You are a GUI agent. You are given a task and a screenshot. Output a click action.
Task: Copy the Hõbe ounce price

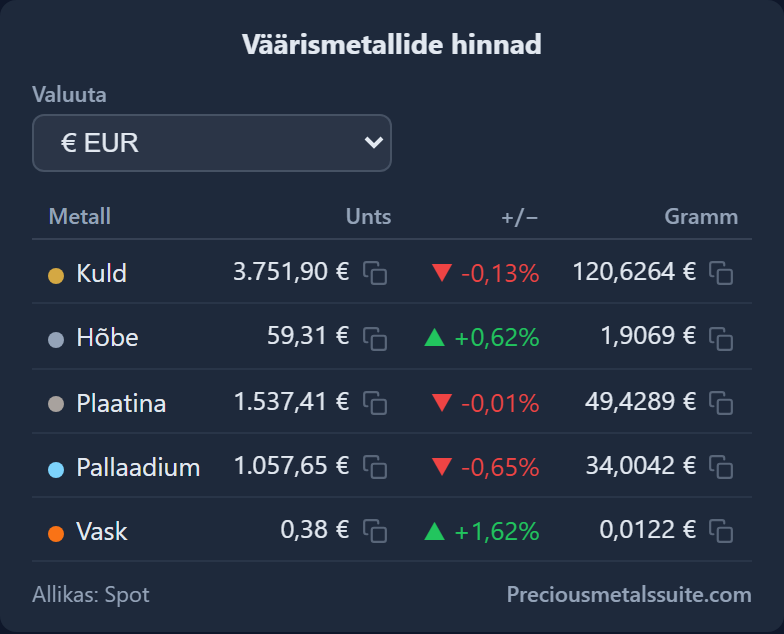click(375, 338)
